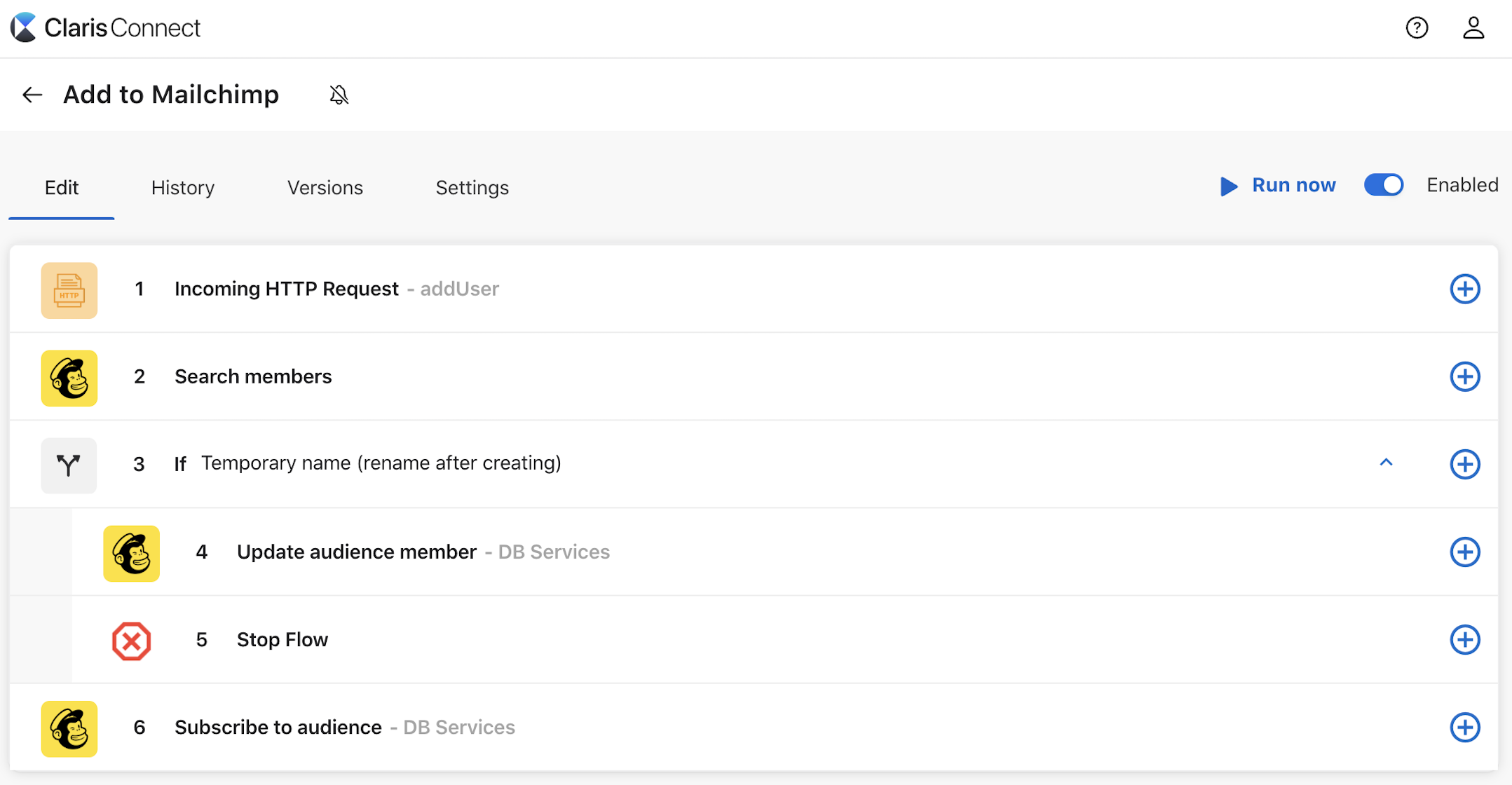Click the Incoming HTTP Request step icon
This screenshot has height=785, width=1512.
(x=69, y=290)
